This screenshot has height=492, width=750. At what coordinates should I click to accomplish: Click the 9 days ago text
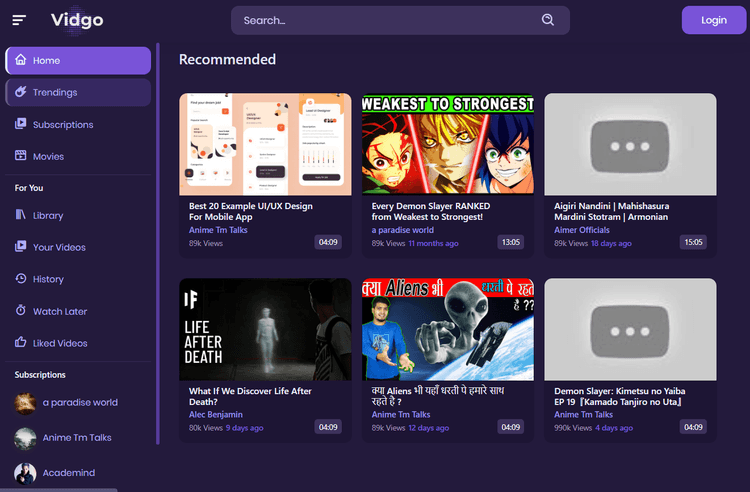coord(244,428)
